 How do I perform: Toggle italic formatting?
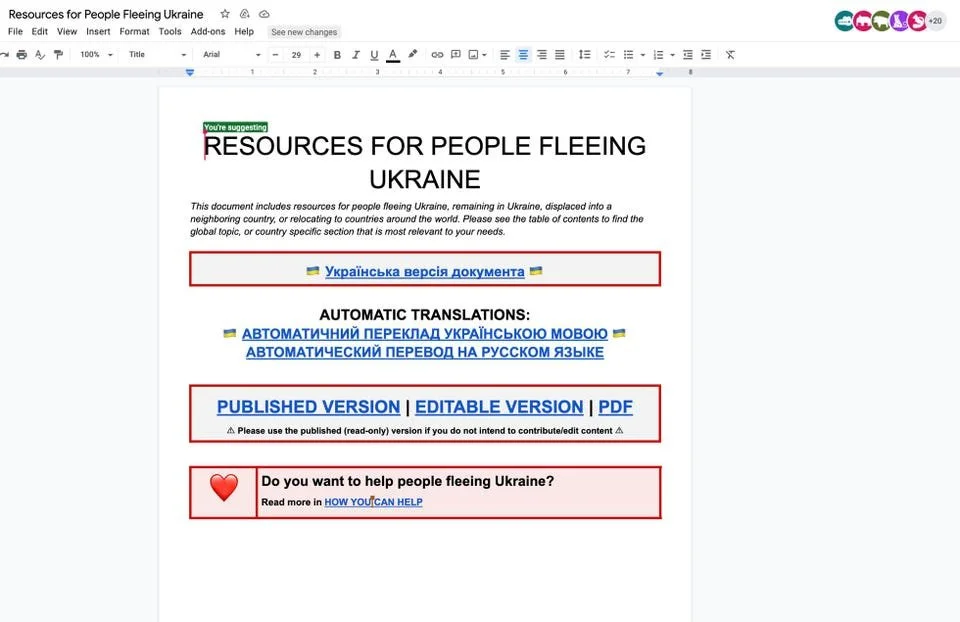click(x=356, y=54)
